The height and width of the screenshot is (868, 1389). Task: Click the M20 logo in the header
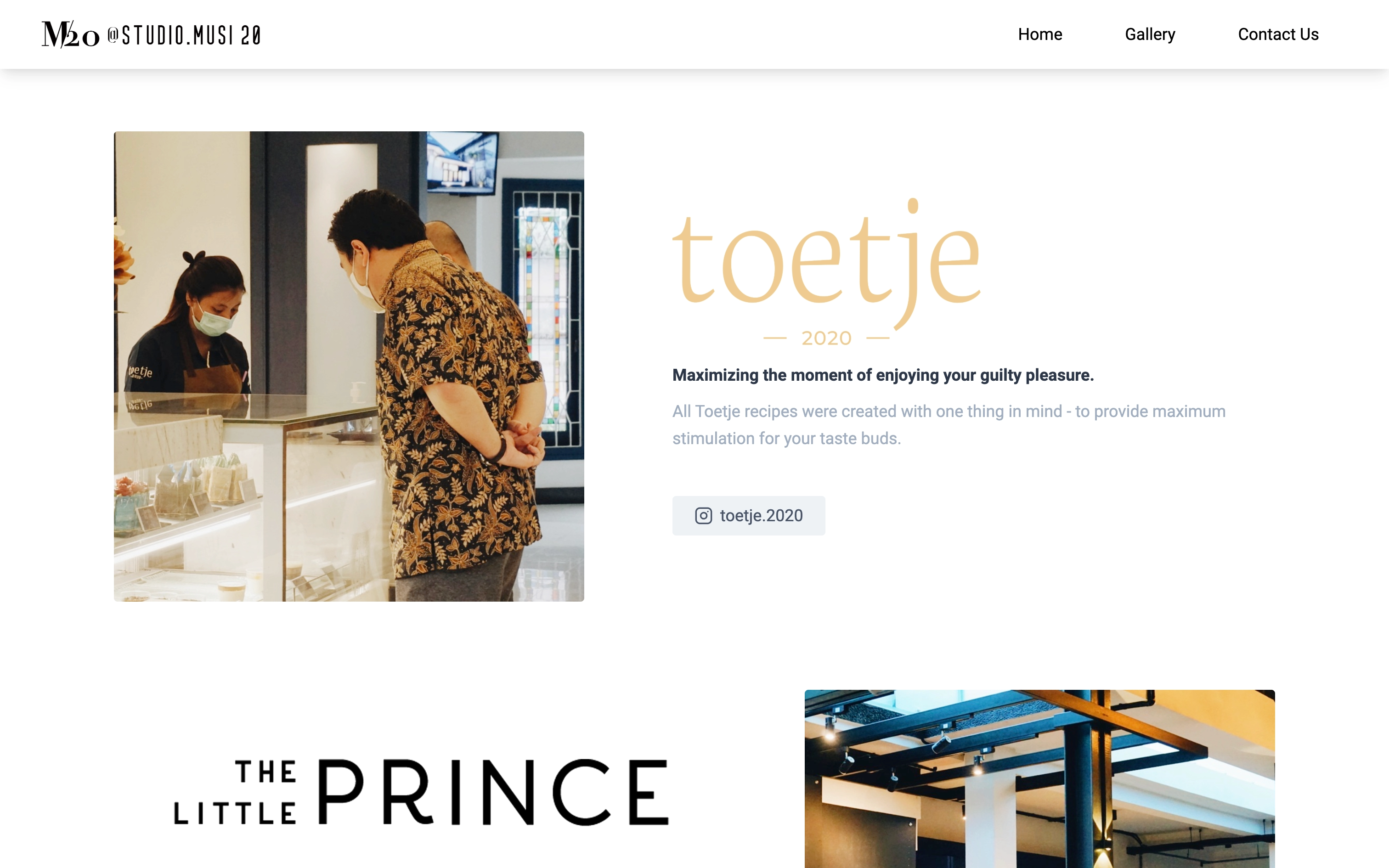[x=71, y=34]
